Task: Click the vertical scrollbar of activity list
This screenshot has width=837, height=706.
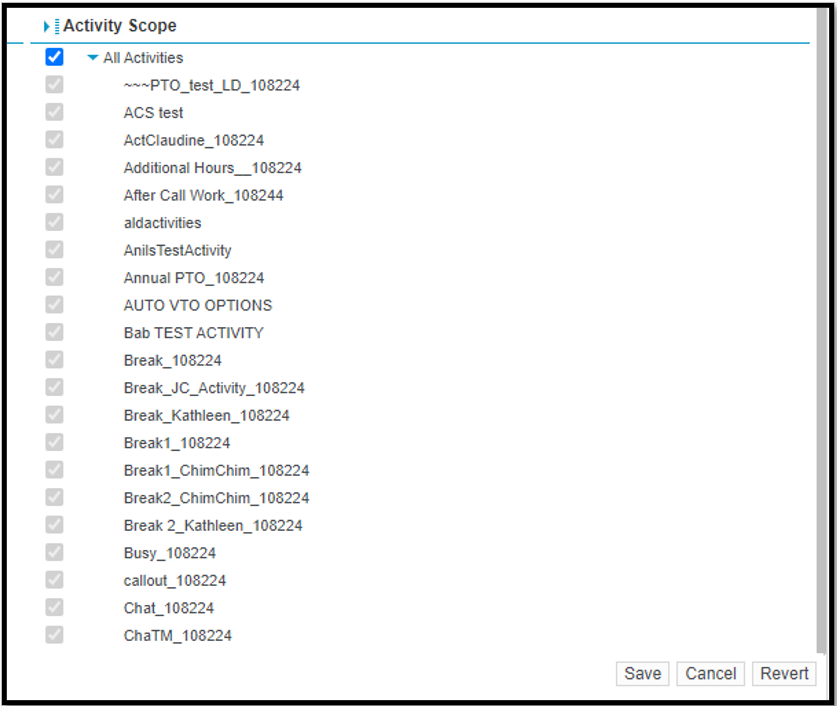Action: pos(822,331)
